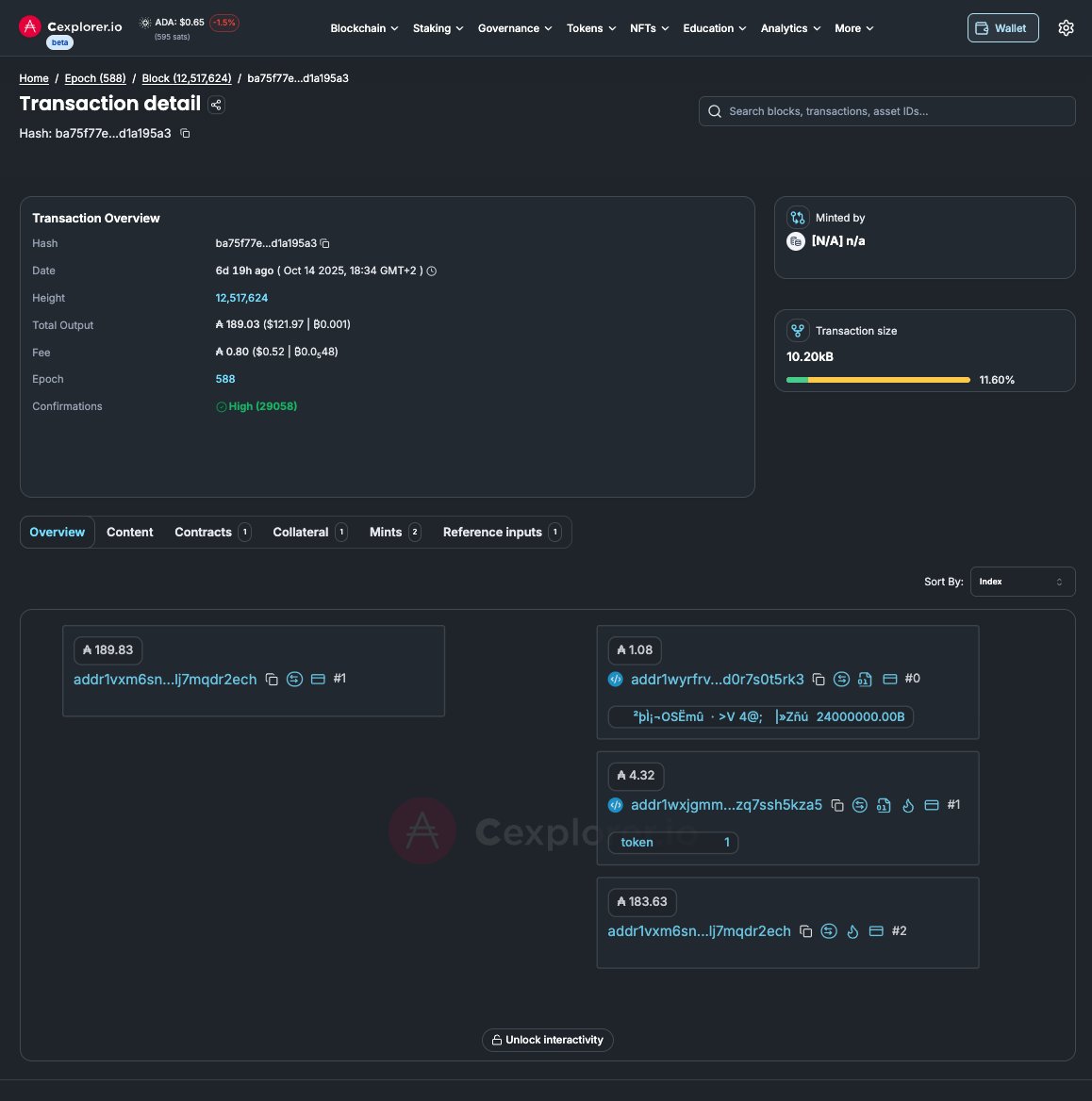Screen dimensions: 1092x1101
Task: Copy the addr1wyrfrv...d0r7s0t5rk3 address
Action: coord(817,679)
